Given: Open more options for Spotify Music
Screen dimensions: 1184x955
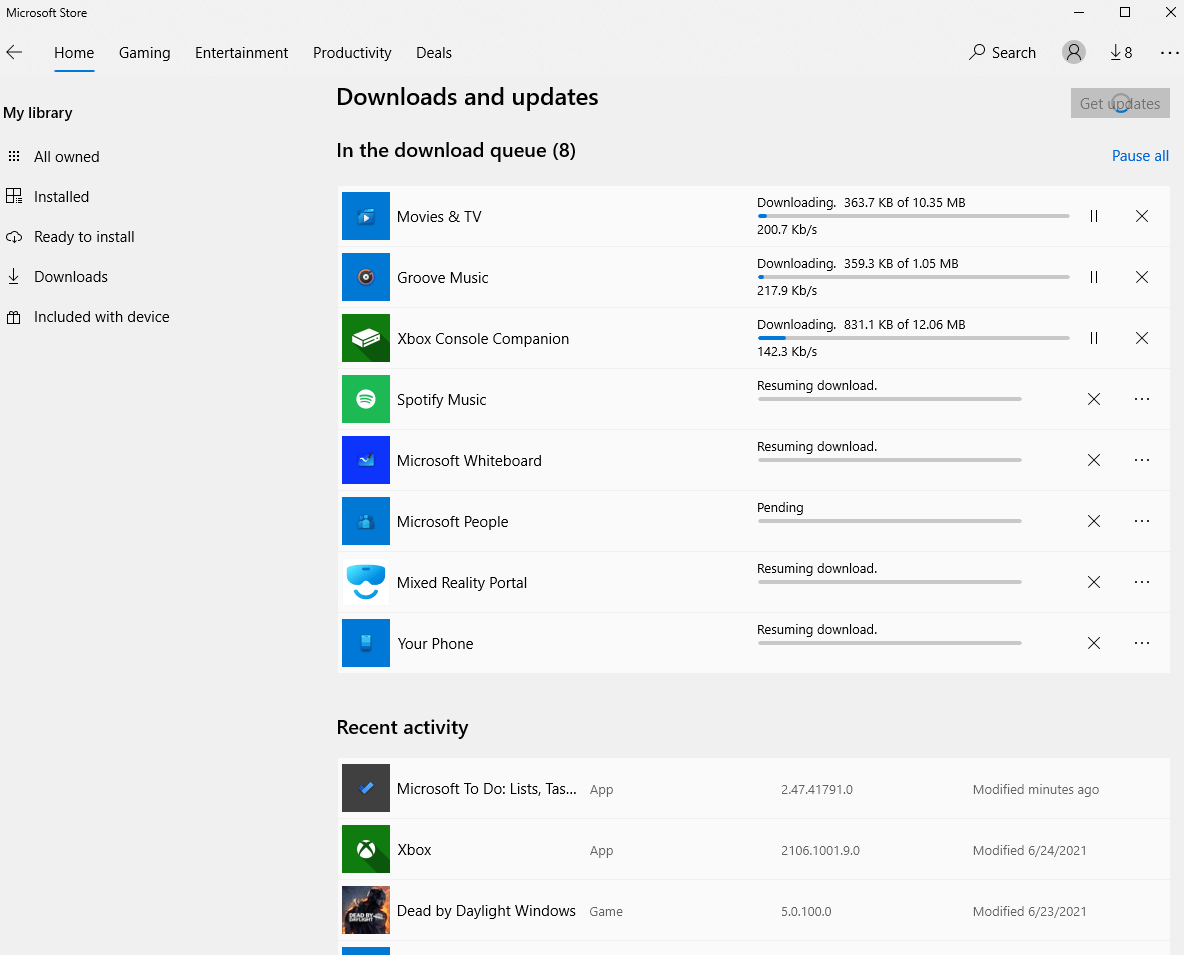Looking at the screenshot, I should [x=1142, y=399].
